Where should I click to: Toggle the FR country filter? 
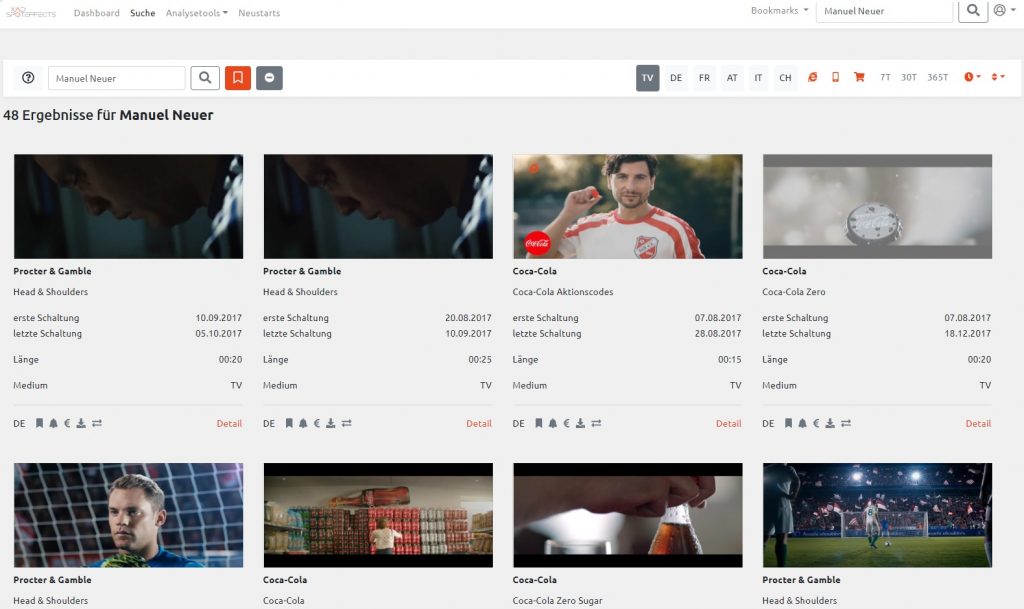tap(704, 78)
